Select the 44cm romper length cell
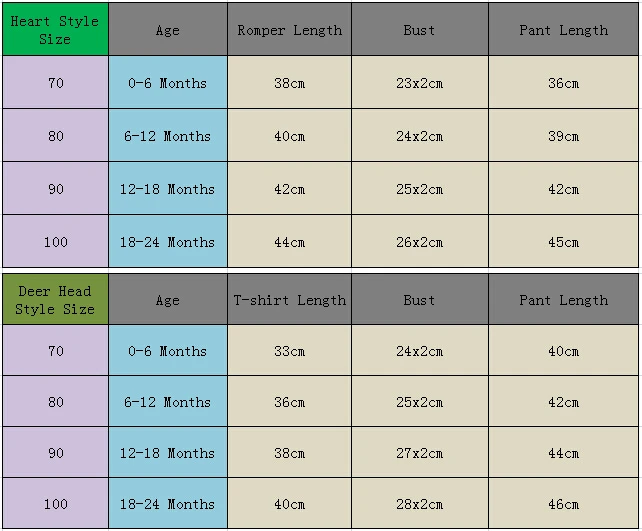642x531 pixels. click(289, 241)
